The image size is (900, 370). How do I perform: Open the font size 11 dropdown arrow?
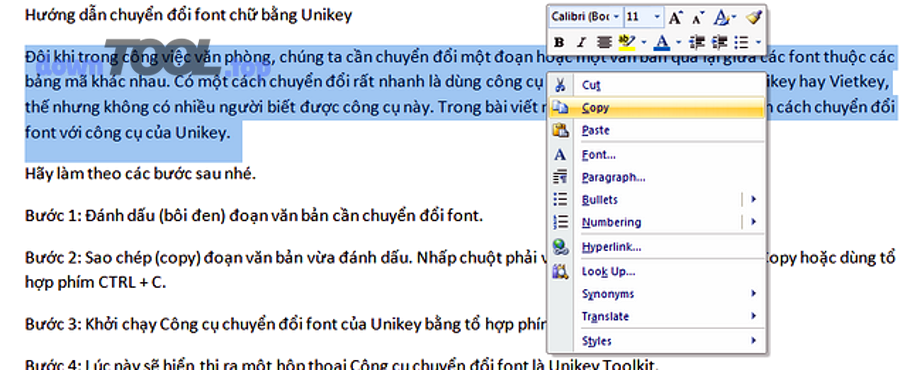pos(657,17)
